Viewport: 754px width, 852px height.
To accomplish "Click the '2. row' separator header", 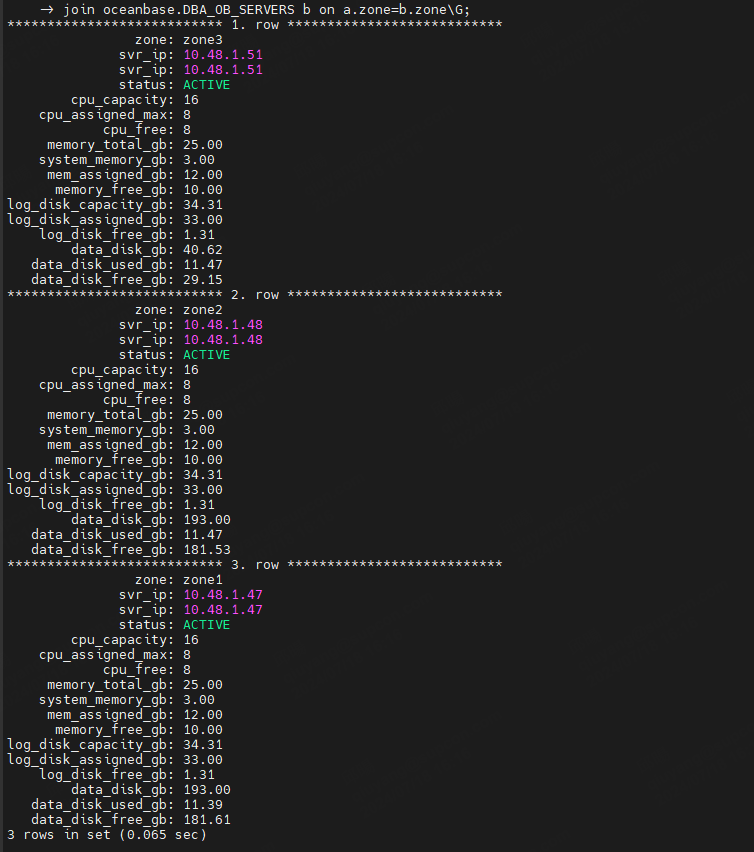I will pos(255,295).
